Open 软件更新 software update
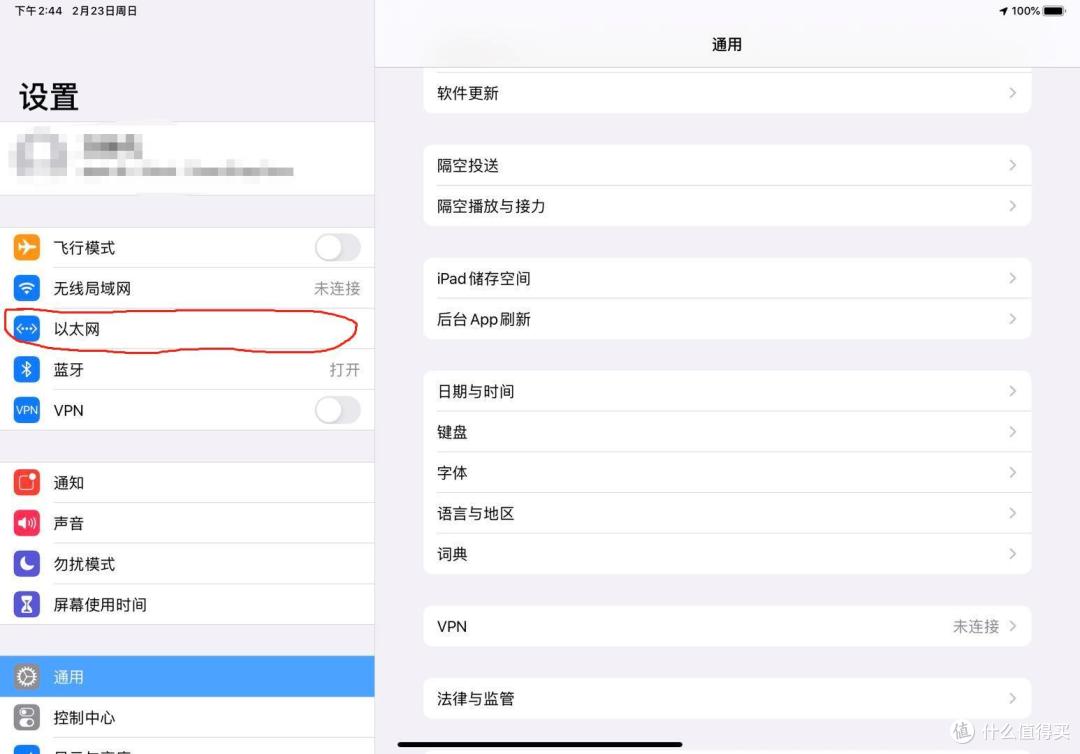Image resolution: width=1080 pixels, height=754 pixels. pos(727,93)
